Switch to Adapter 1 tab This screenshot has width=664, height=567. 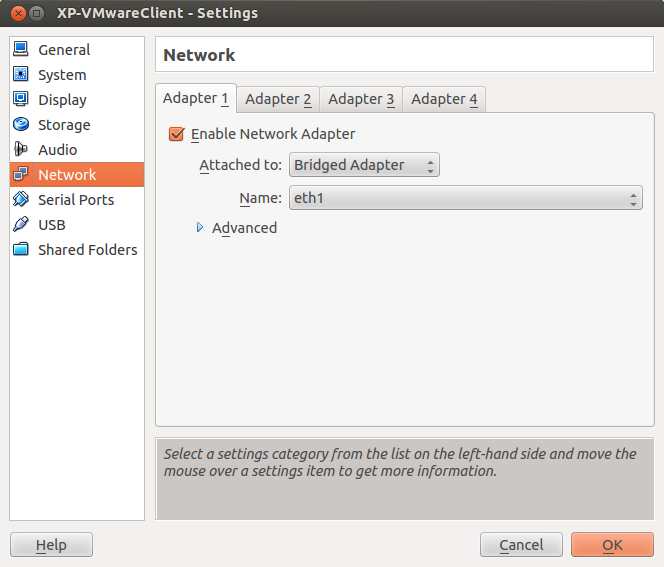(x=196, y=98)
